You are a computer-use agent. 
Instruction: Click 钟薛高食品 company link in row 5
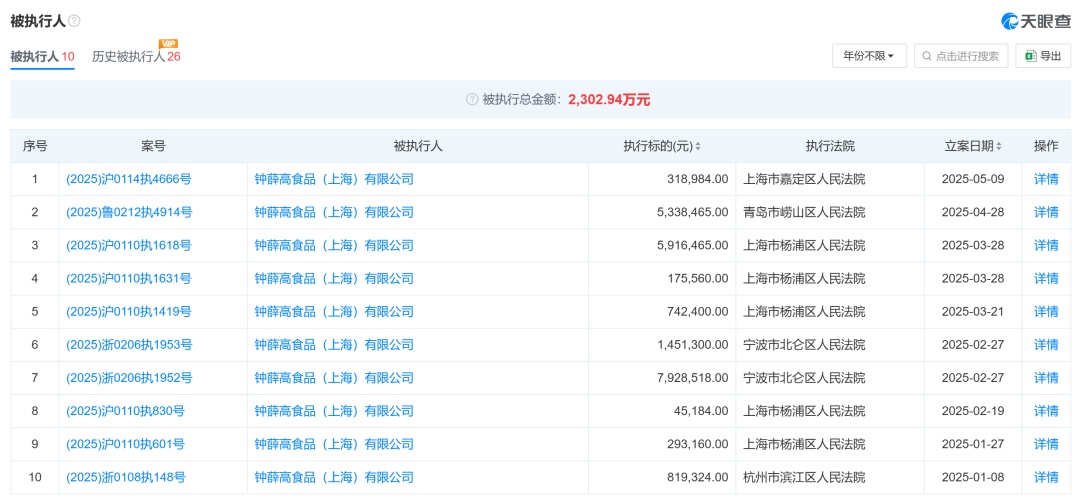click(334, 311)
